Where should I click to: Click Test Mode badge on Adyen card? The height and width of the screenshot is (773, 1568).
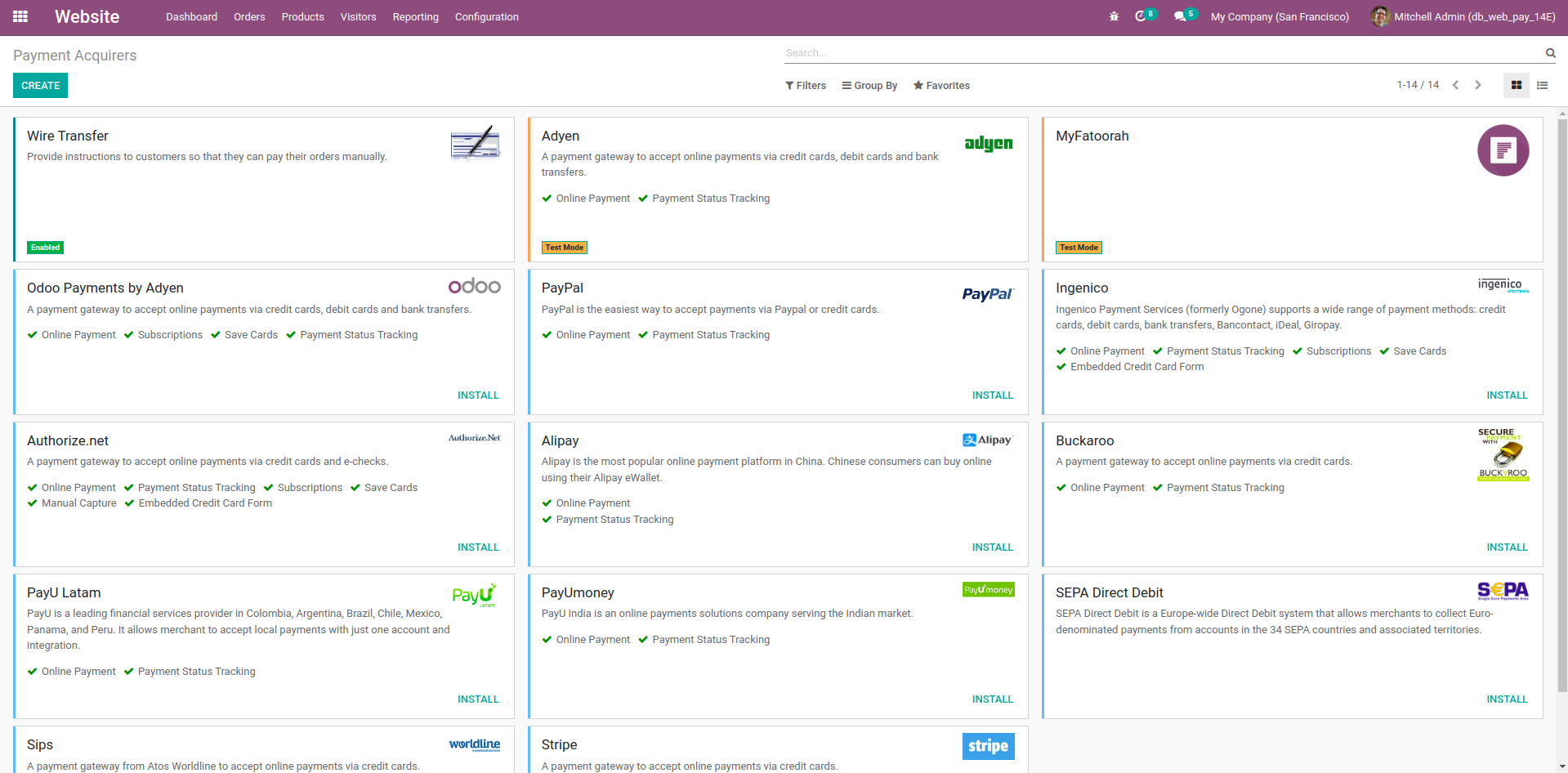[x=565, y=248]
